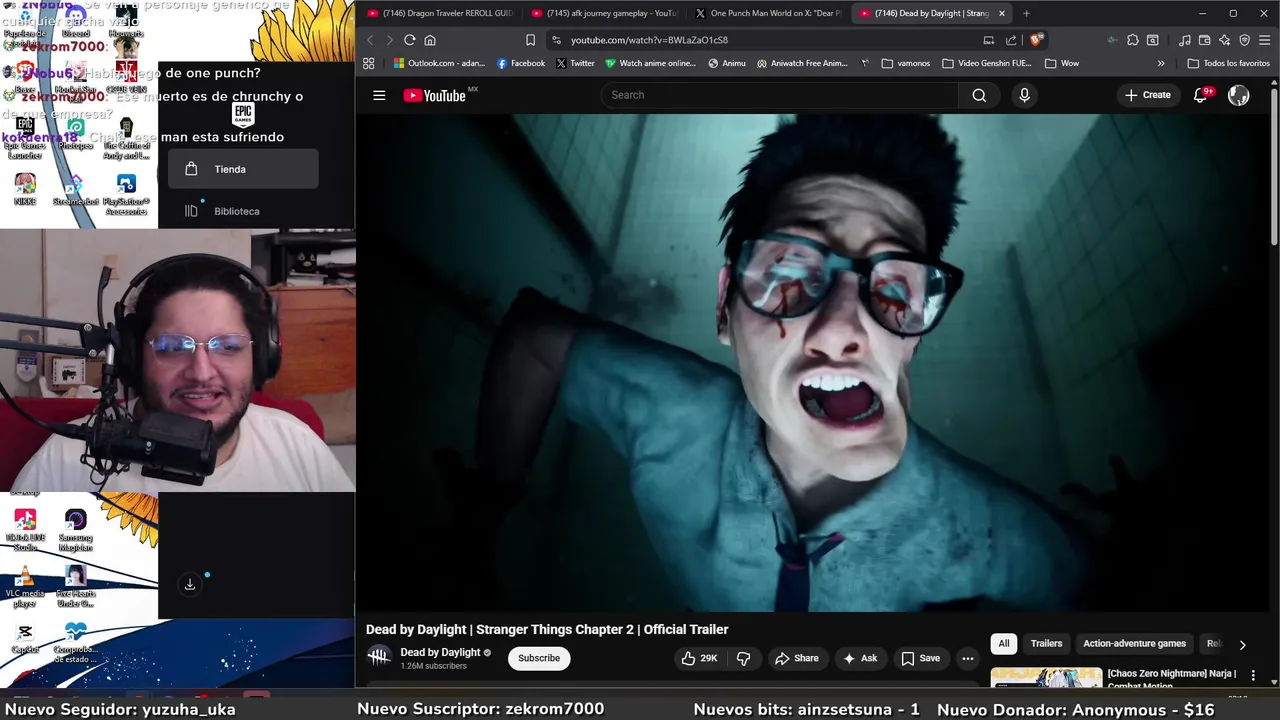Open a new browser tab
Viewport: 1280px width, 720px height.
(x=1026, y=13)
